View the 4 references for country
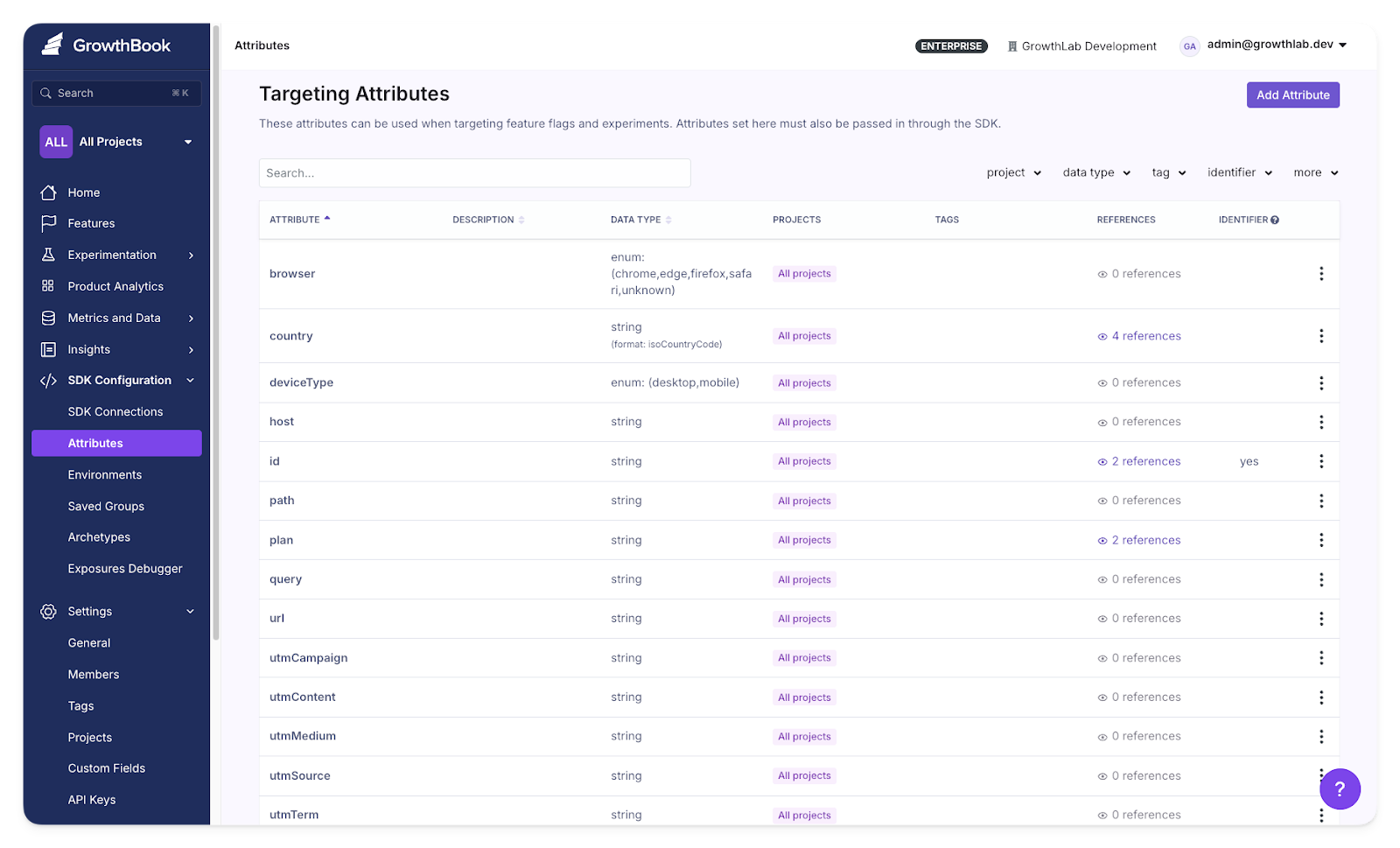 tap(1139, 336)
